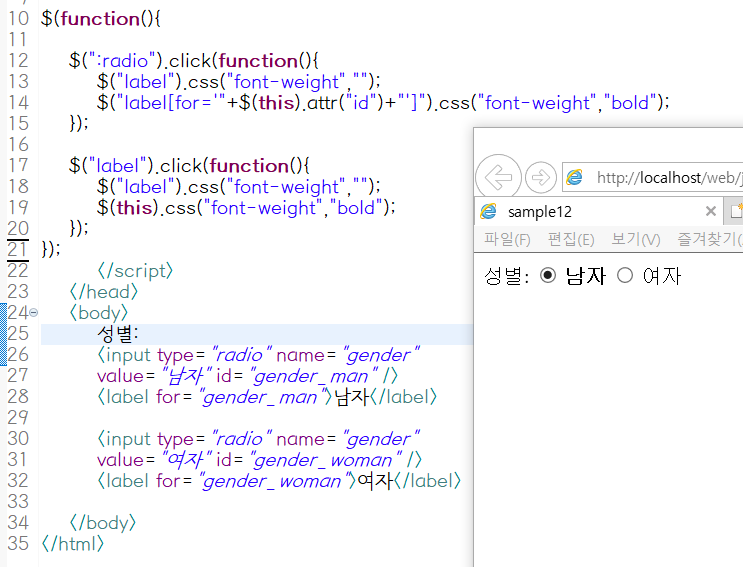Select the 여자 radio button
Screen dimensions: 743x567
[625, 275]
